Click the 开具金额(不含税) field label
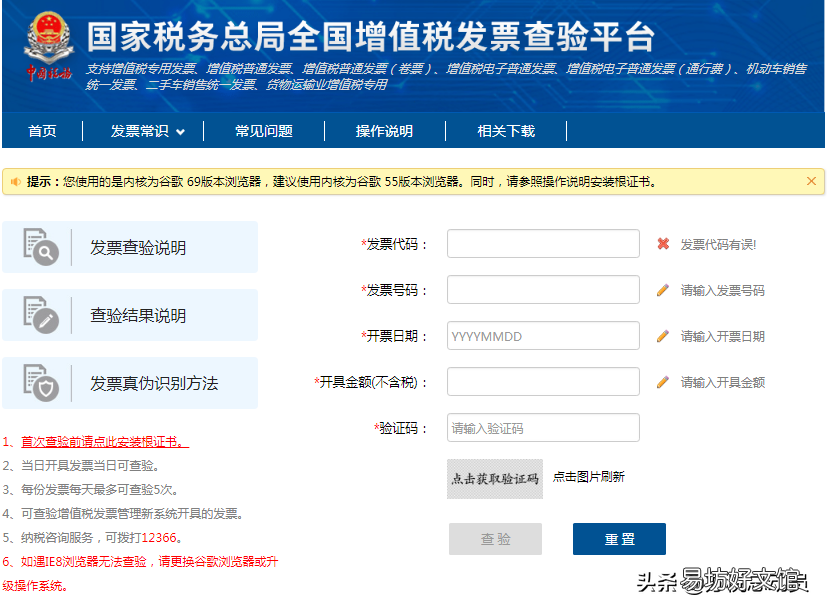The image size is (827, 611). [370, 382]
